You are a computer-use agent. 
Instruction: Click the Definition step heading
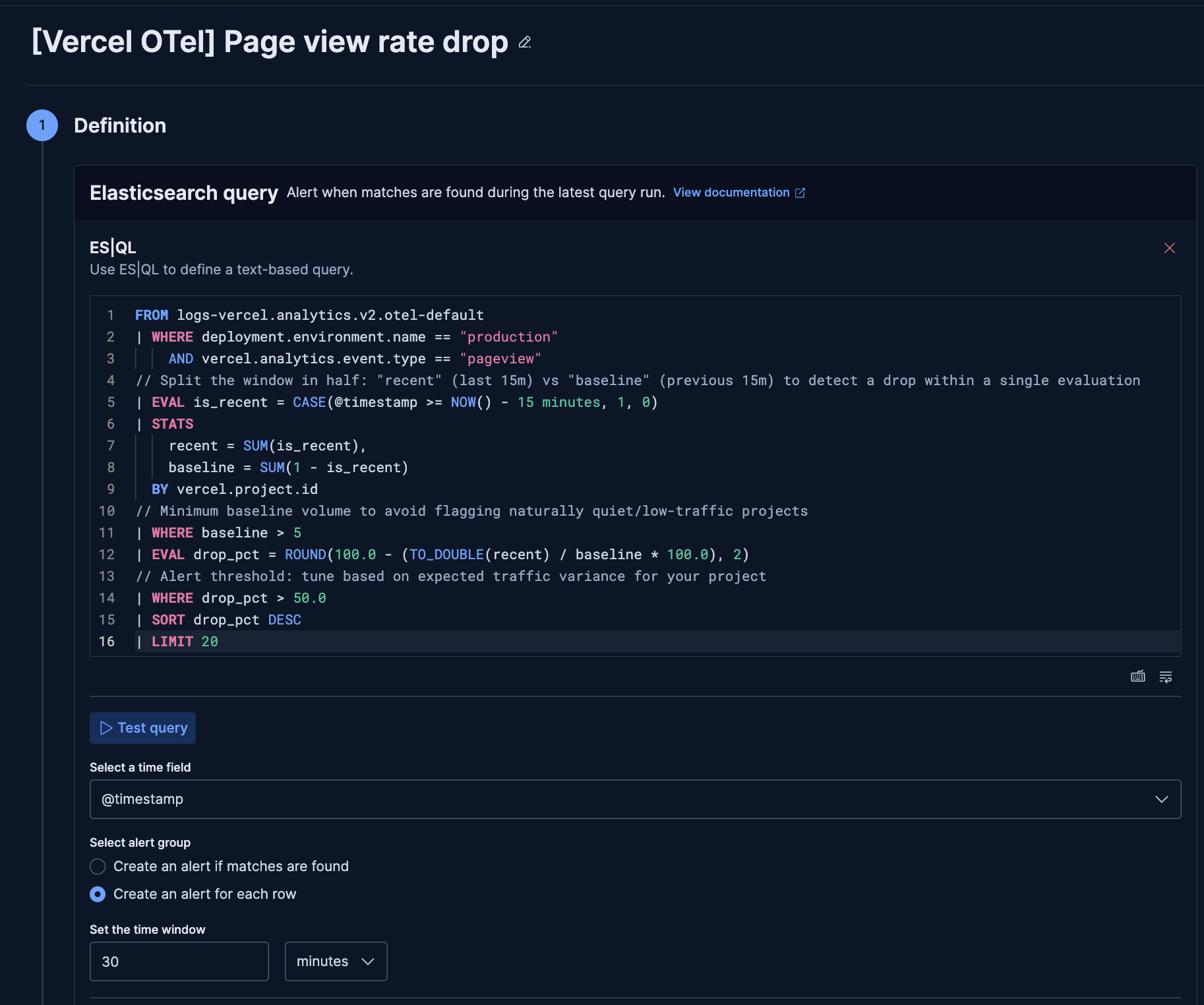120,125
